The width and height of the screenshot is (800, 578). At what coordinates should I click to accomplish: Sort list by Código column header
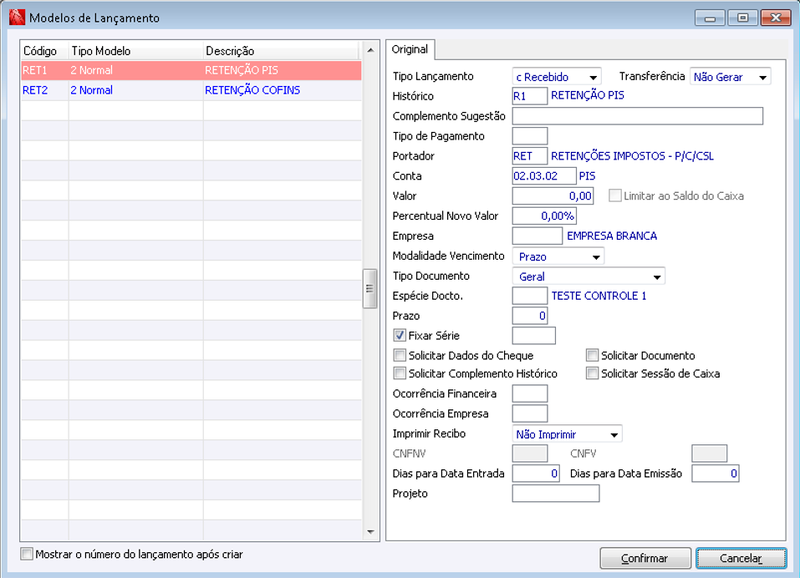(x=44, y=51)
